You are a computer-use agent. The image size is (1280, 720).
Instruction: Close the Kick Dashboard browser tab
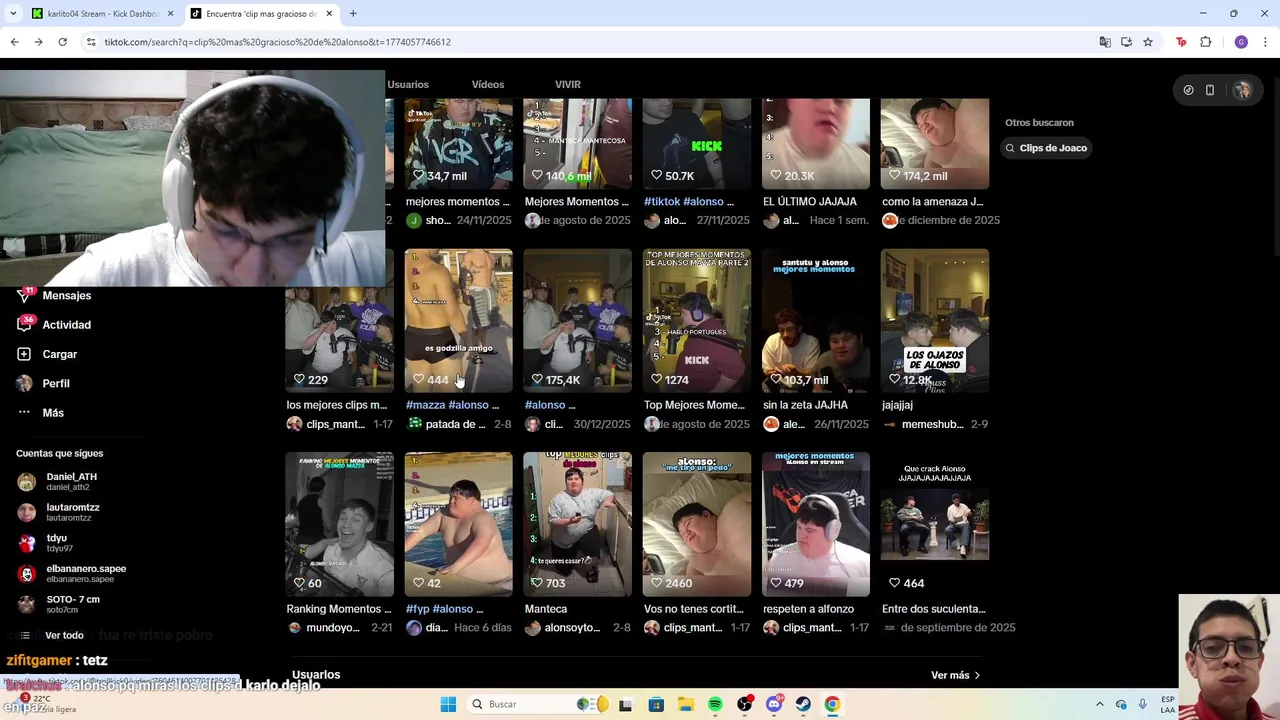(170, 14)
